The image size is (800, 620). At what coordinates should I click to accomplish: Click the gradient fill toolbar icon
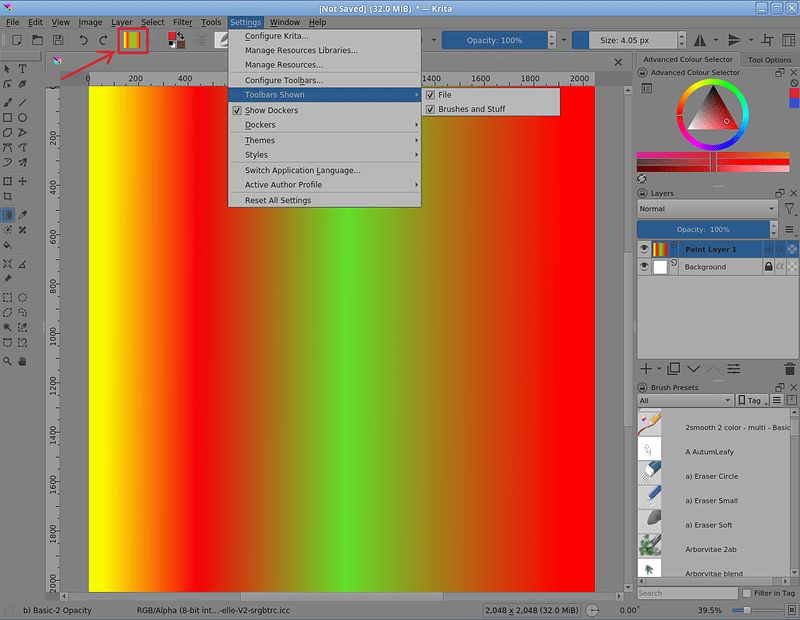tap(133, 40)
